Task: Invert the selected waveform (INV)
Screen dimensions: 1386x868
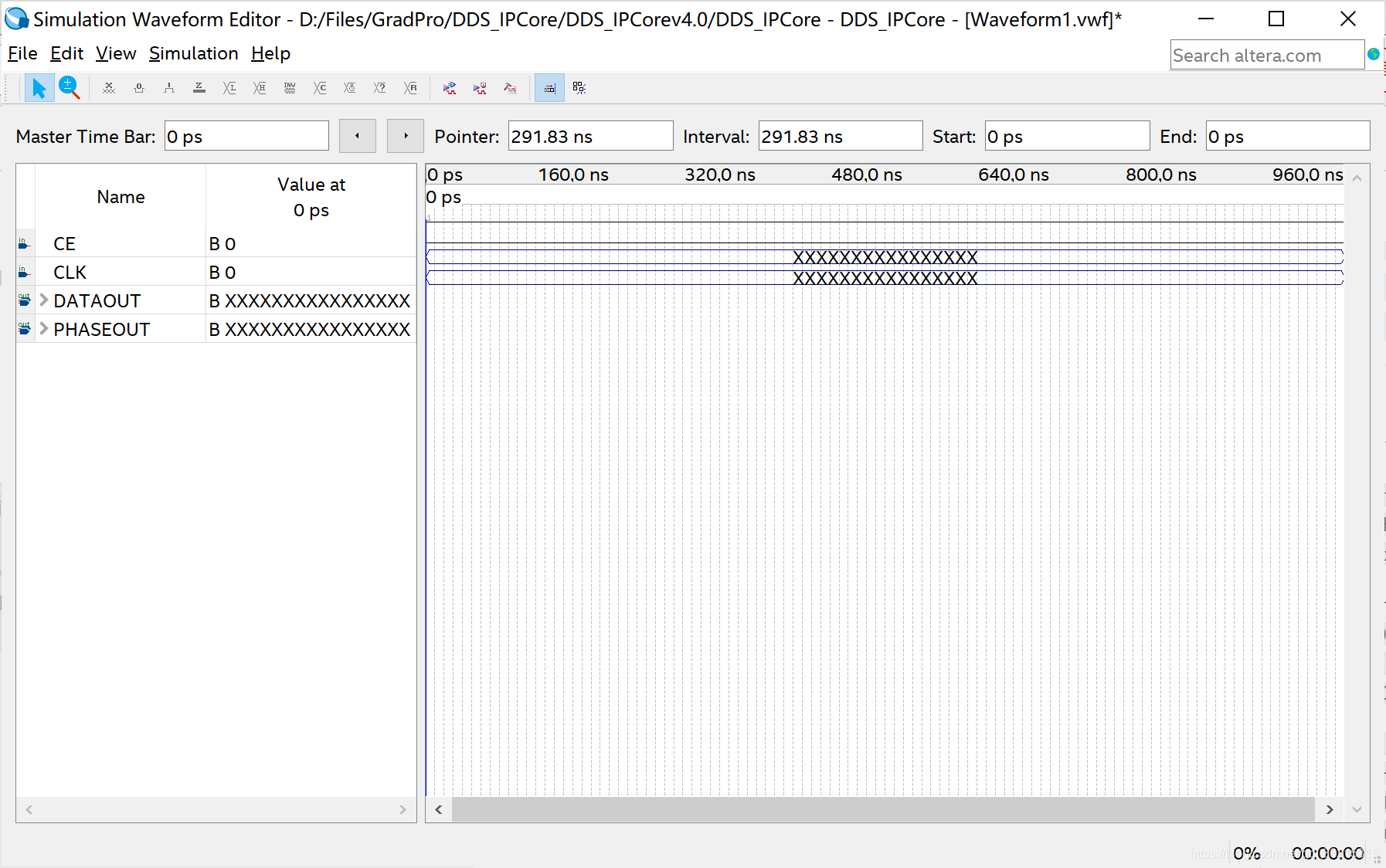Action: (x=290, y=88)
